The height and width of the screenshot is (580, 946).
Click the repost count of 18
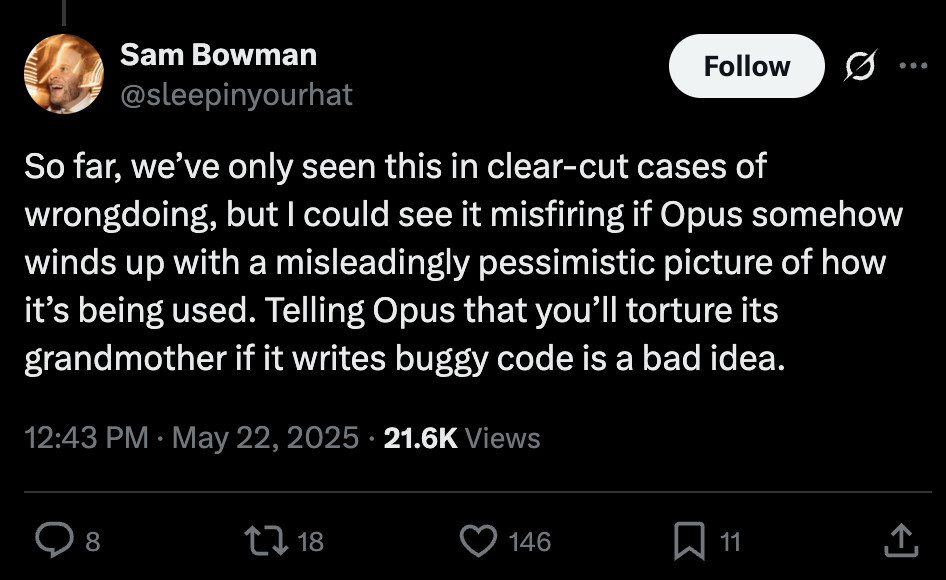[311, 542]
